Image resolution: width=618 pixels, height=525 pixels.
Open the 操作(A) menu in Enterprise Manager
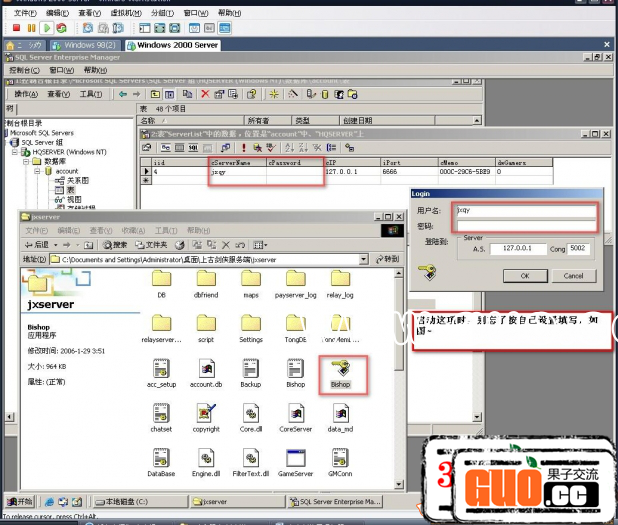tap(26, 94)
